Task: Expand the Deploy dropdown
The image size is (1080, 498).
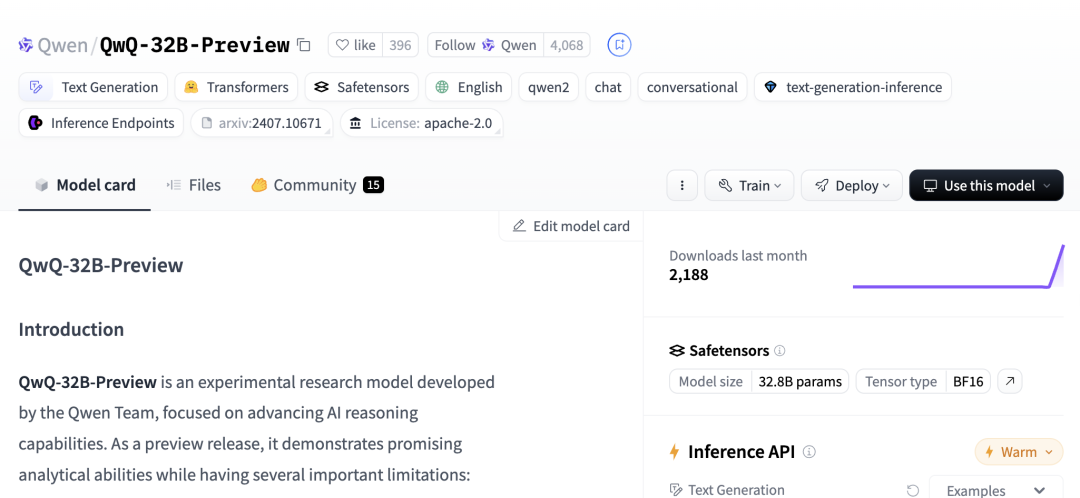Action: (x=851, y=185)
